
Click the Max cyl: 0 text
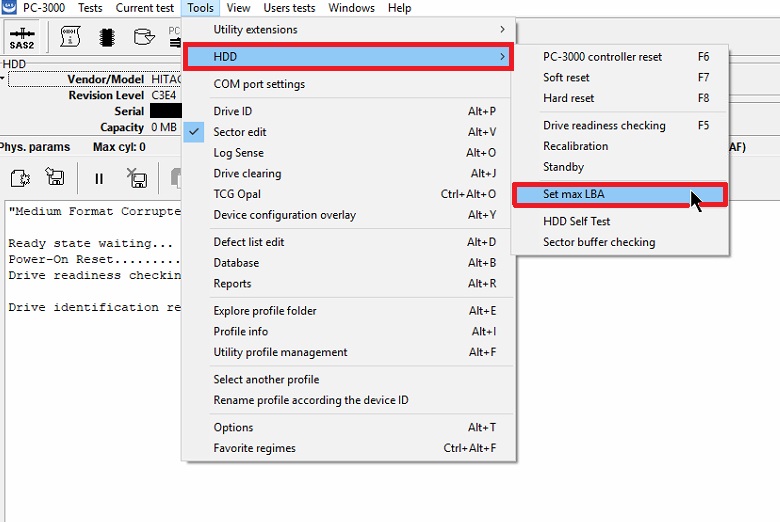point(119,147)
